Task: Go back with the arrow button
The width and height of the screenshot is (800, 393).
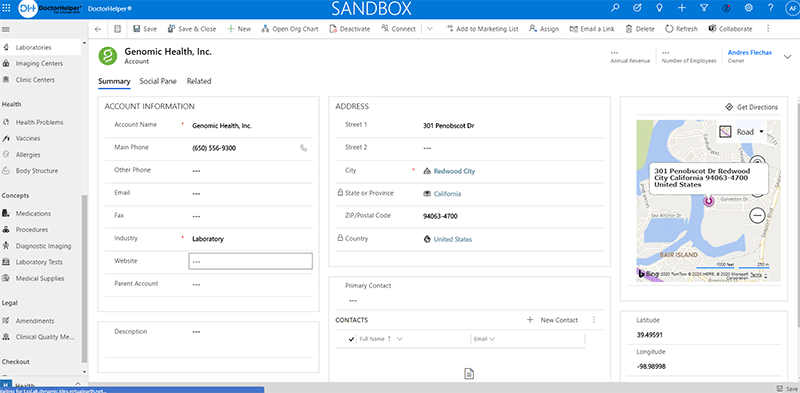Action: tap(98, 29)
